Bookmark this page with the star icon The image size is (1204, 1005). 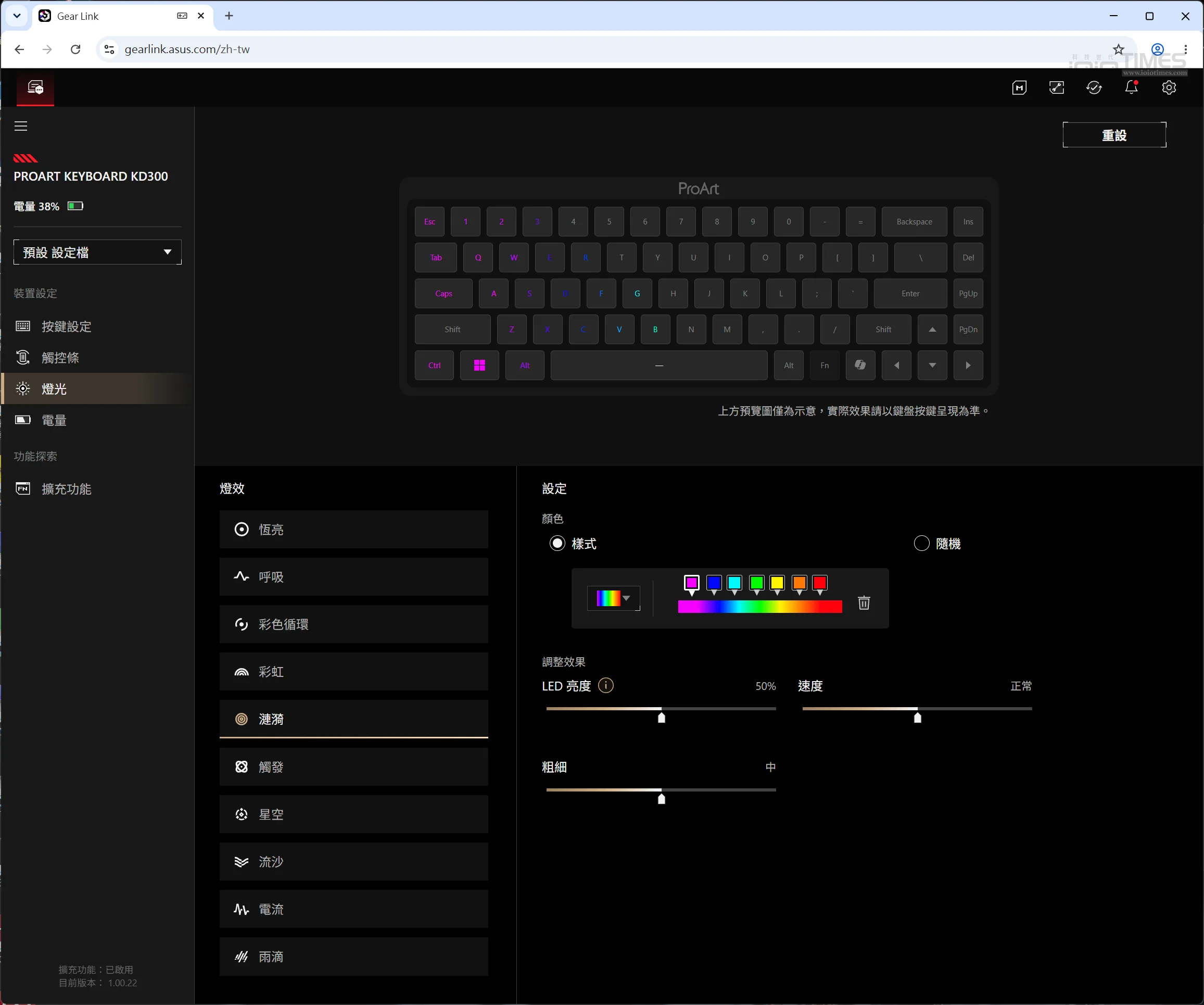1119,49
